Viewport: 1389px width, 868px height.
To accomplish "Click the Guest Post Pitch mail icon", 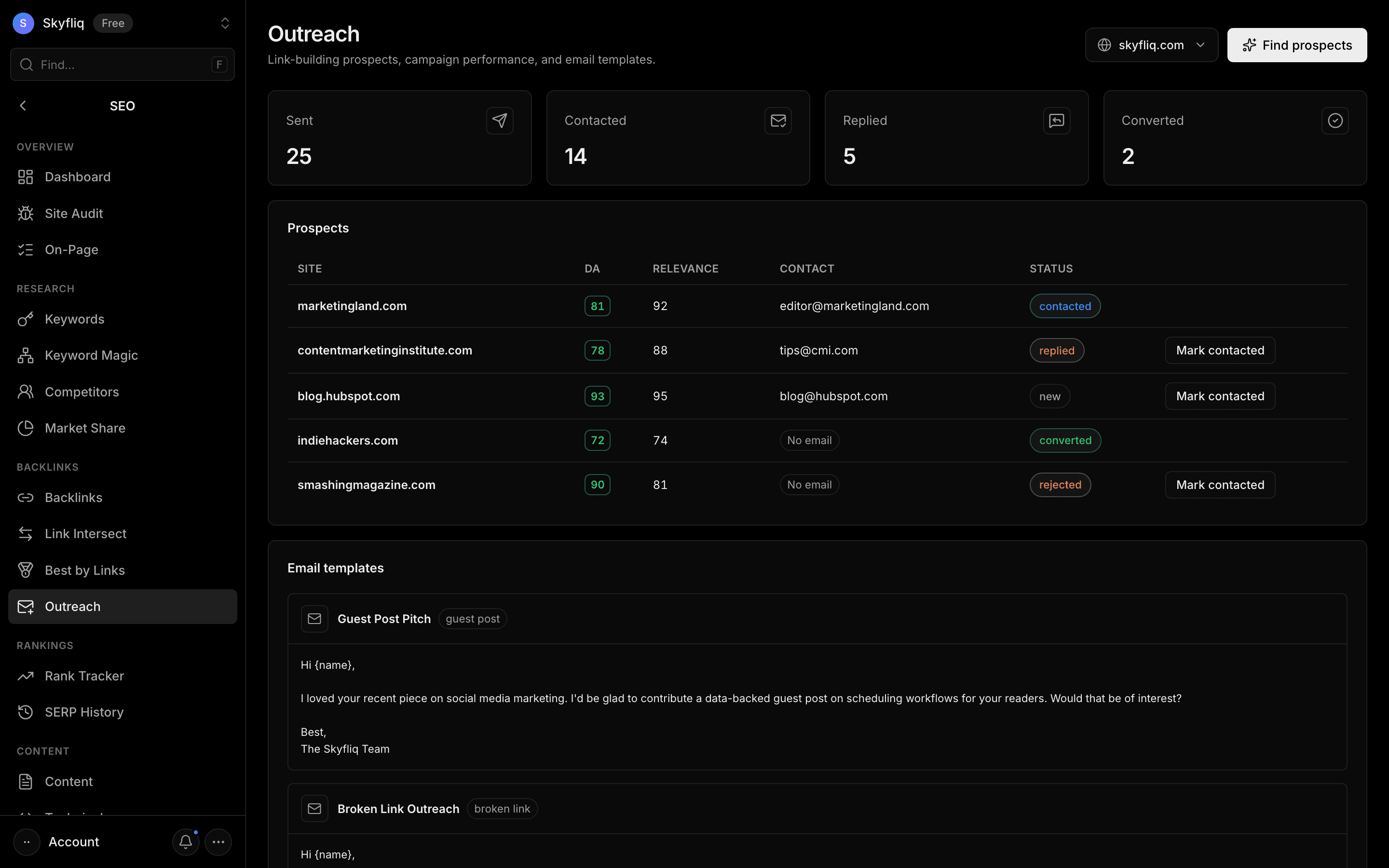I will pos(314,619).
